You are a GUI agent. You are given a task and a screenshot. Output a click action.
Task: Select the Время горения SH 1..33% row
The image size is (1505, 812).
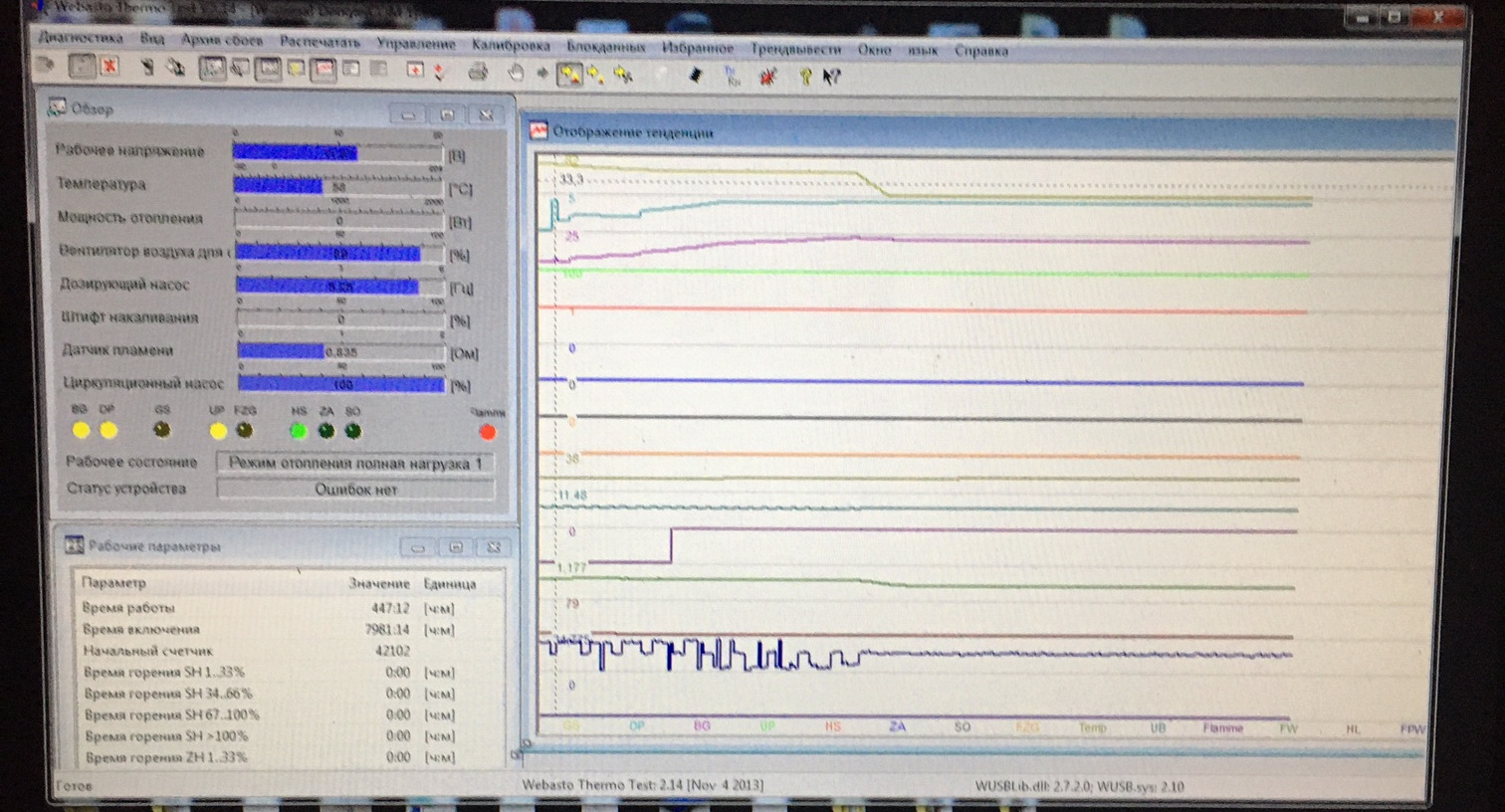[269, 673]
